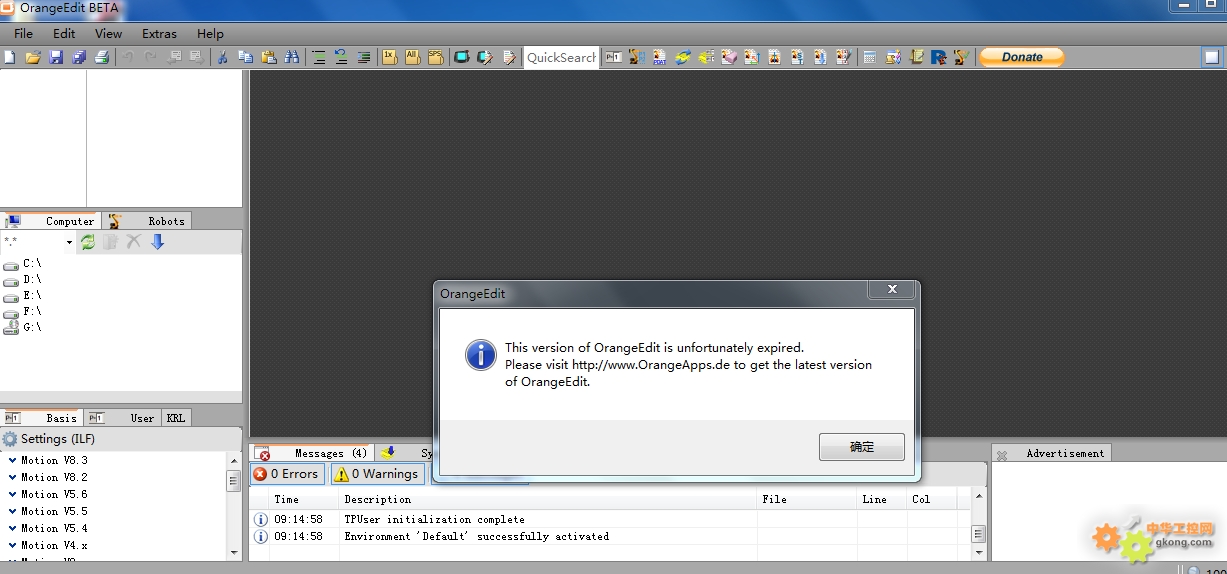Screen dimensions: 1227x574
Task: Click the calculator toolbar icon
Action: (x=869, y=57)
